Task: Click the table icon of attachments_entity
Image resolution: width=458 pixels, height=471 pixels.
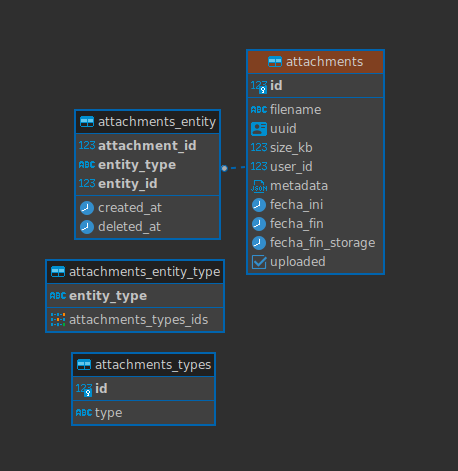Action: point(87,122)
